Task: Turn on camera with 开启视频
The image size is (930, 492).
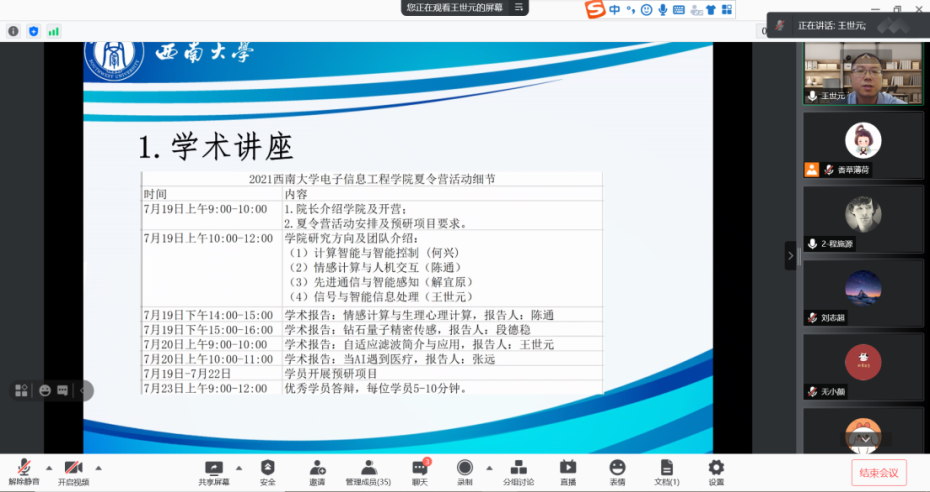Action: (73, 471)
